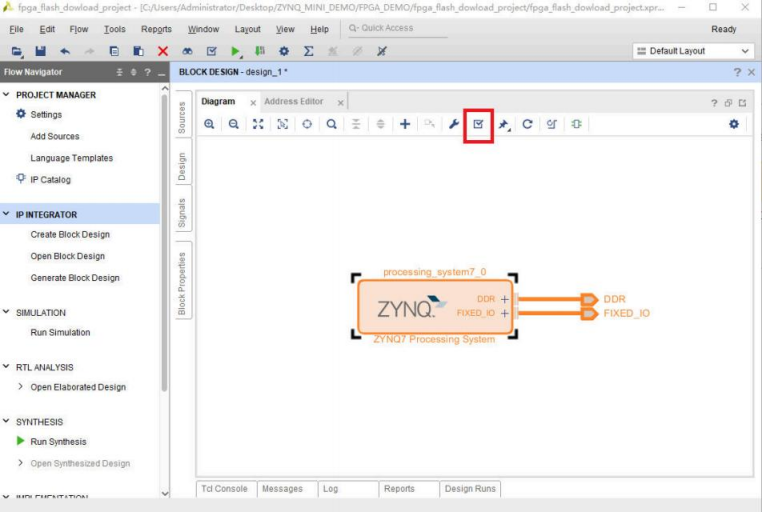Click the green Run arrow in main toolbar
The width and height of the screenshot is (762, 512).
coord(236,51)
